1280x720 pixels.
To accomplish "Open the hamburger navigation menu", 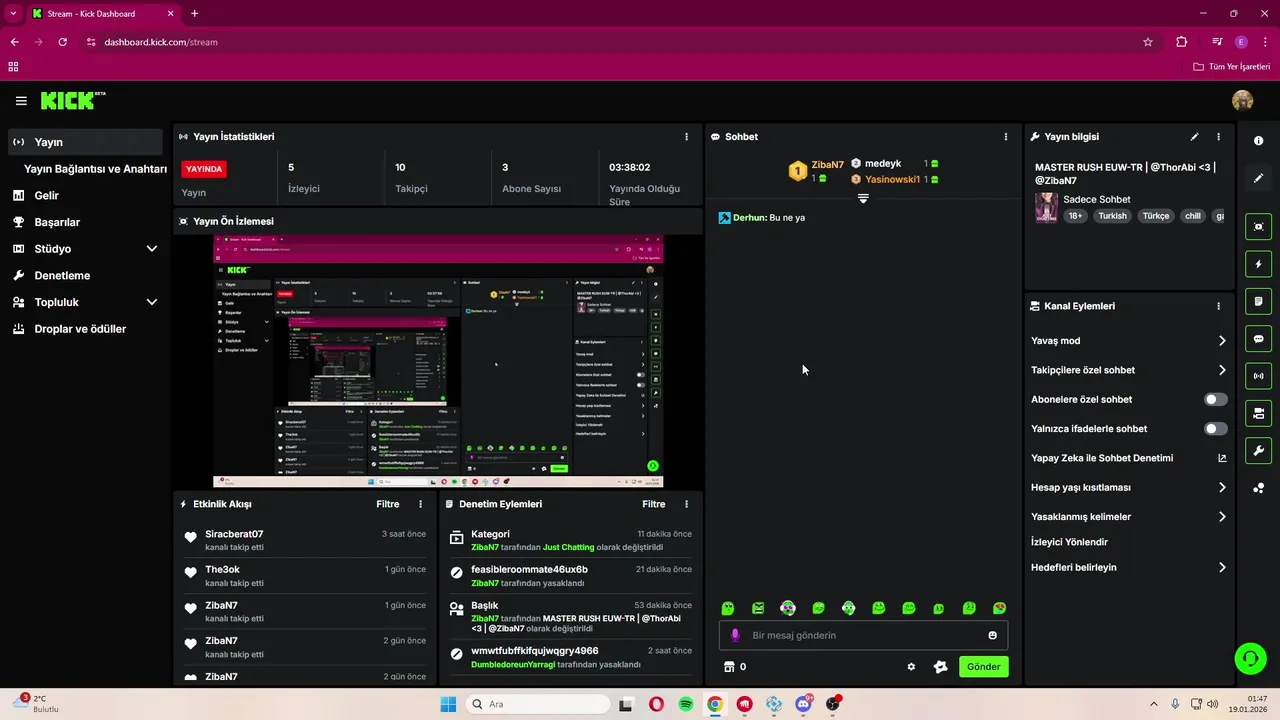I will [x=21, y=101].
